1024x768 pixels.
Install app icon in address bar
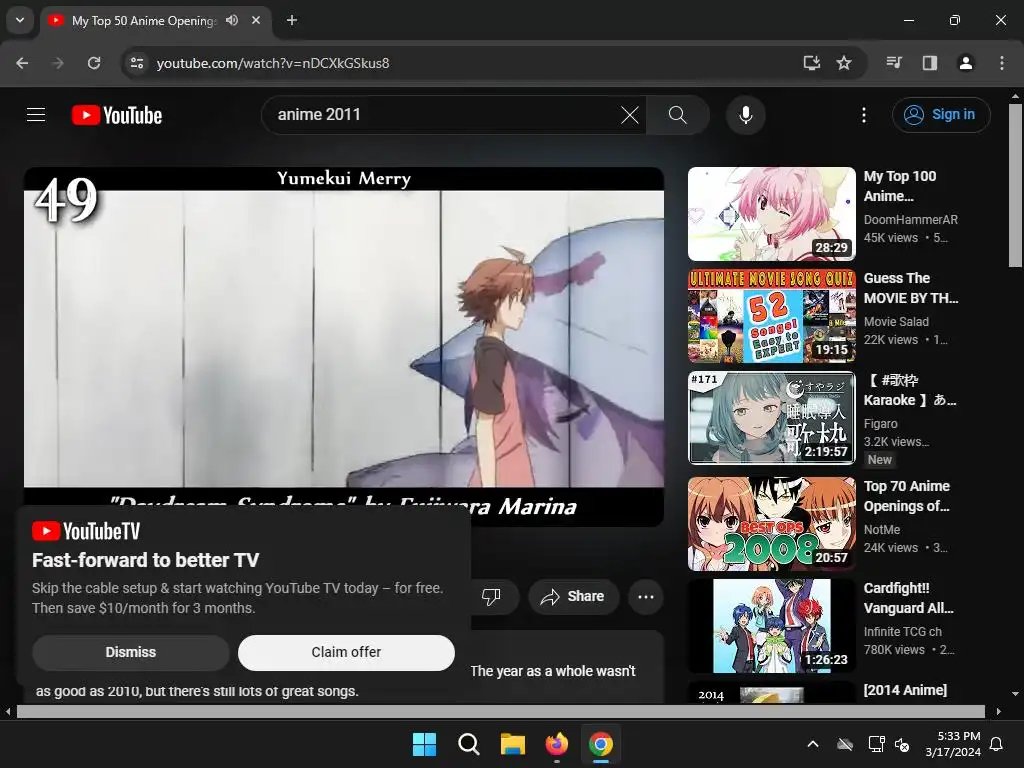(812, 63)
